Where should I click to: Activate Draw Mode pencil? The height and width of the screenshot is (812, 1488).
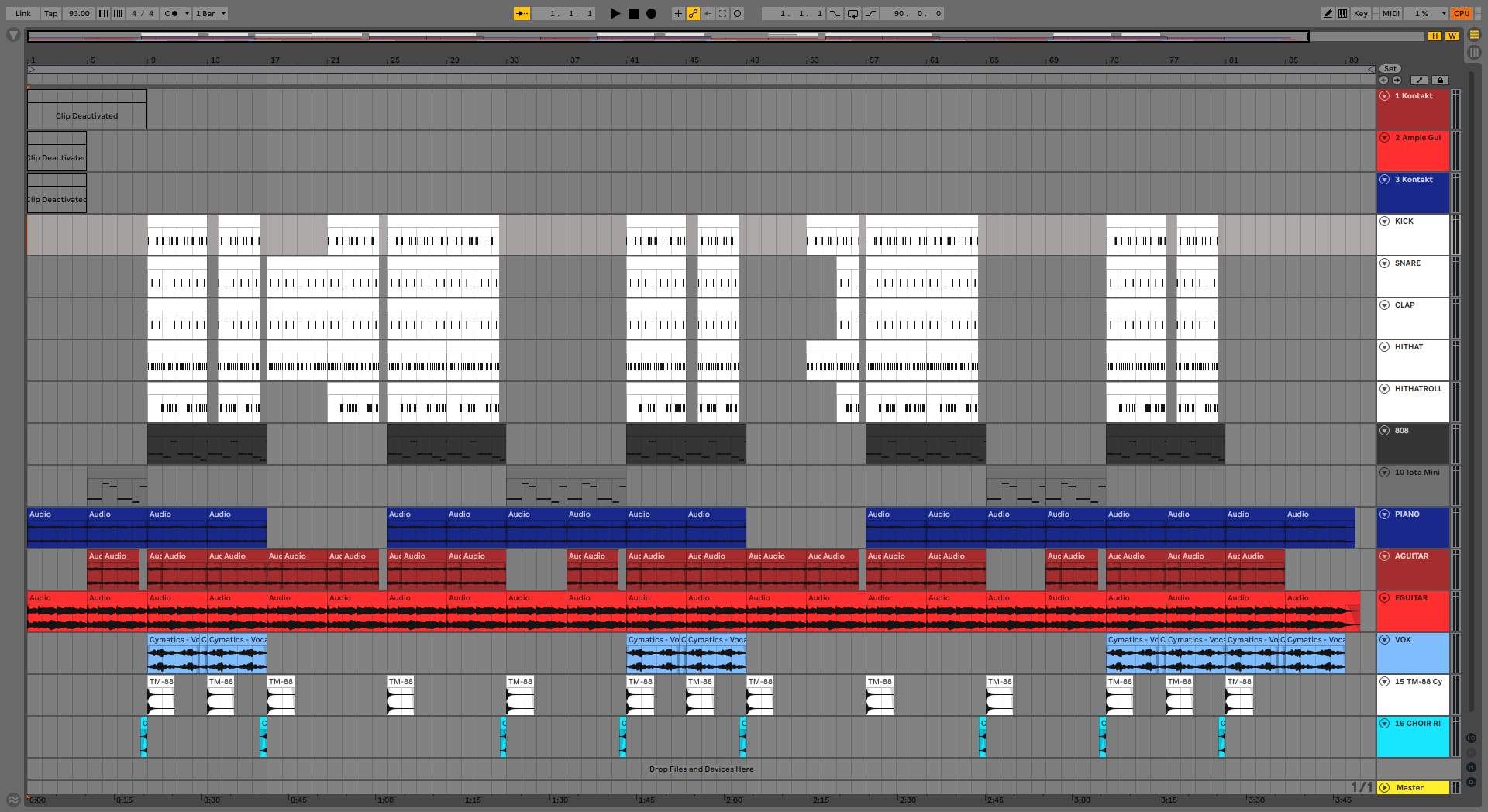pyautogui.click(x=1328, y=13)
